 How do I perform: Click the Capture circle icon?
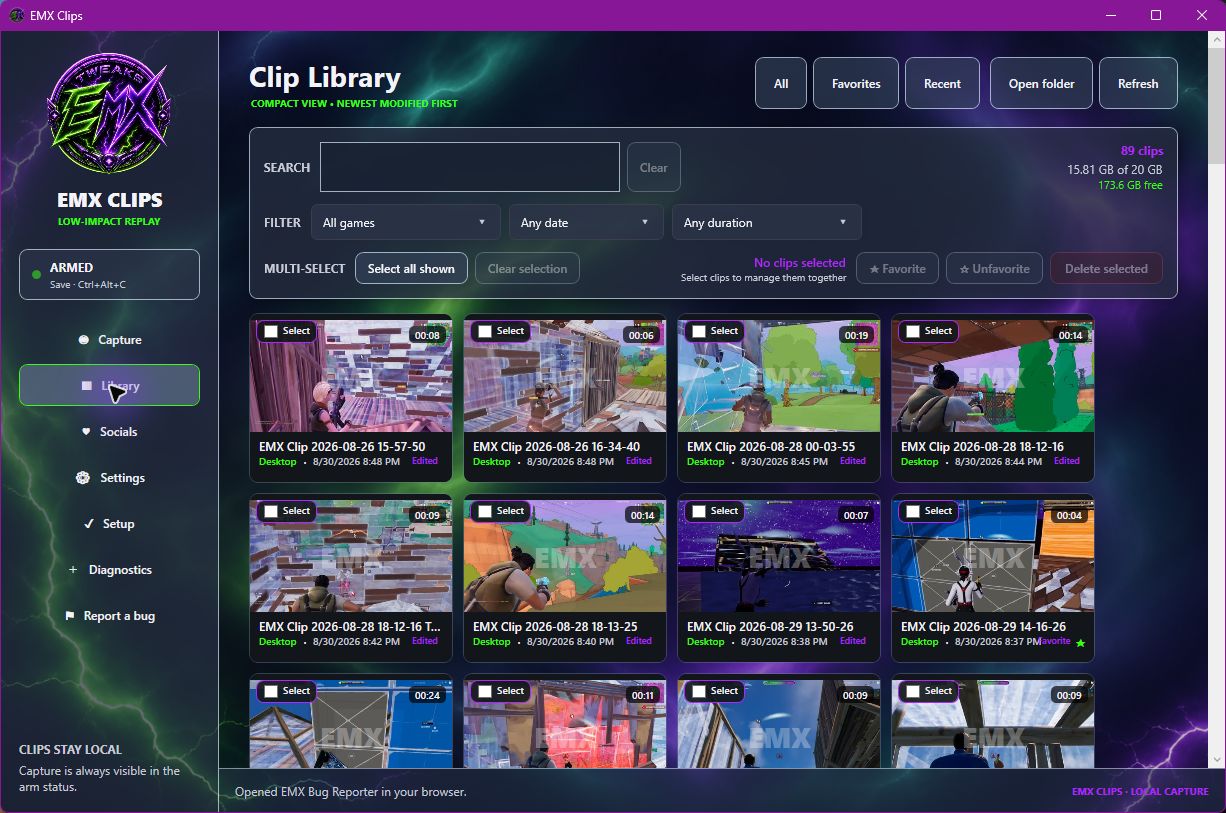84,340
